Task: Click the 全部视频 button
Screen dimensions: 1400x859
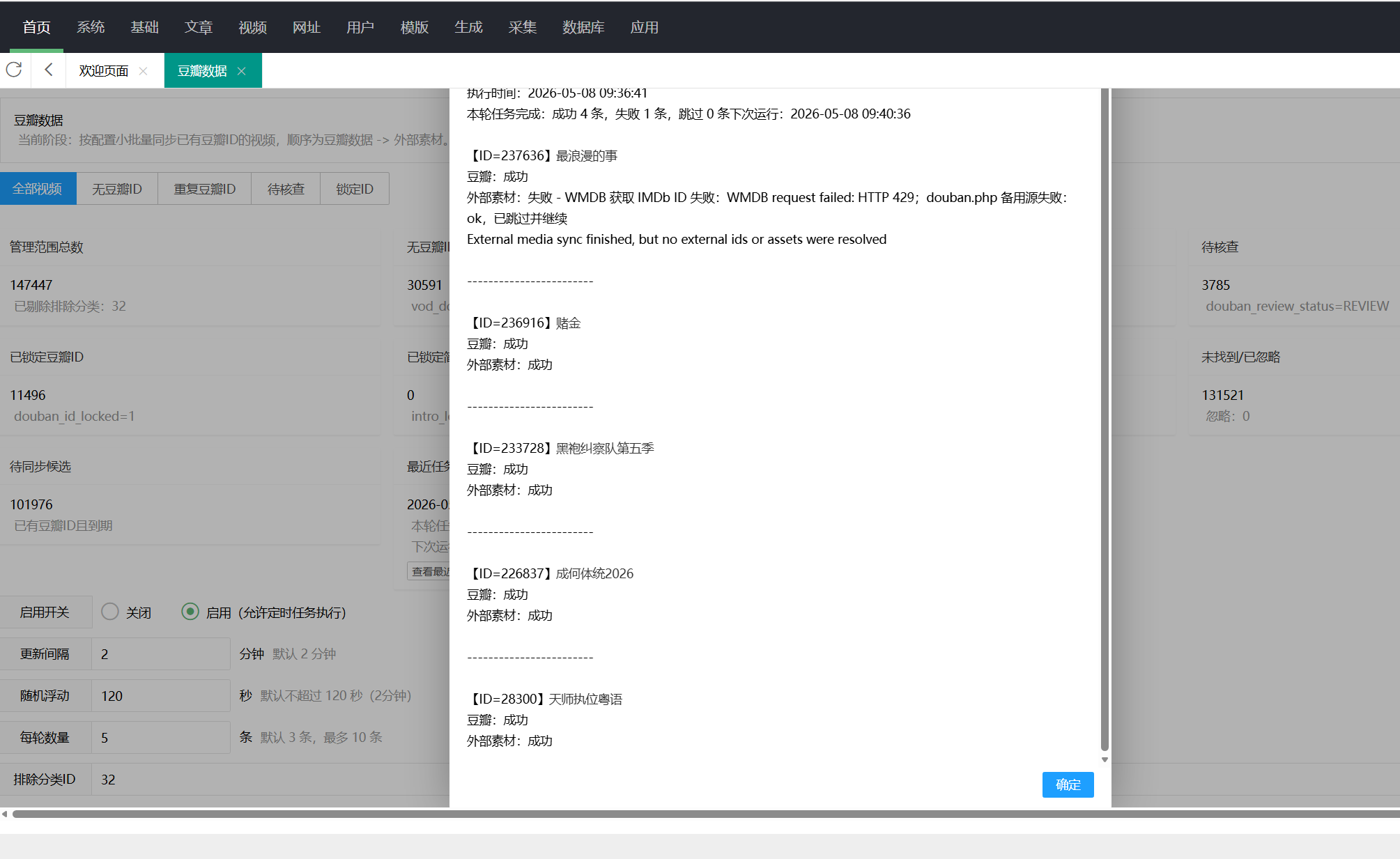Action: [x=38, y=189]
